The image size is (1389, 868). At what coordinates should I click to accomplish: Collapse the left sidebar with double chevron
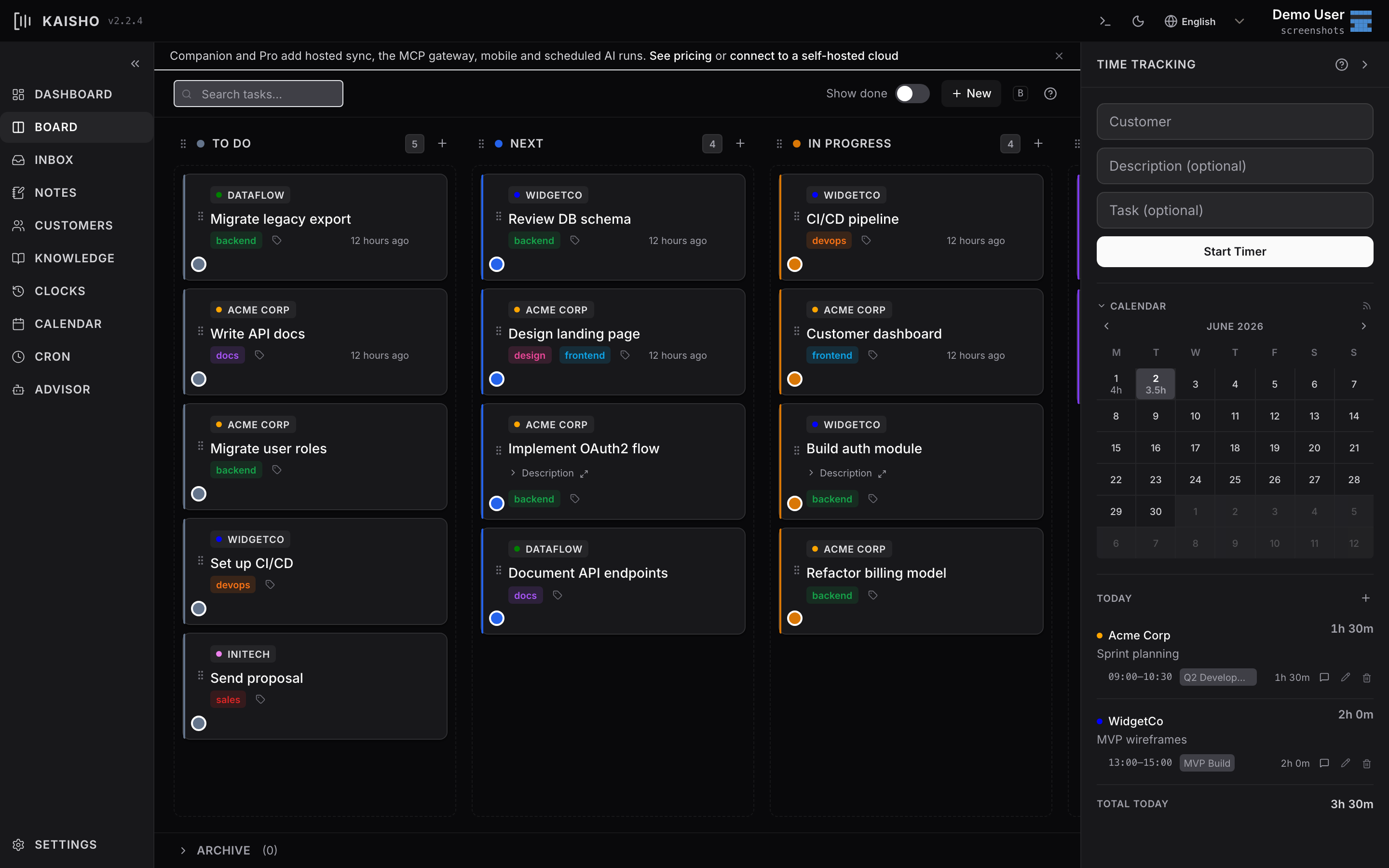(135, 64)
